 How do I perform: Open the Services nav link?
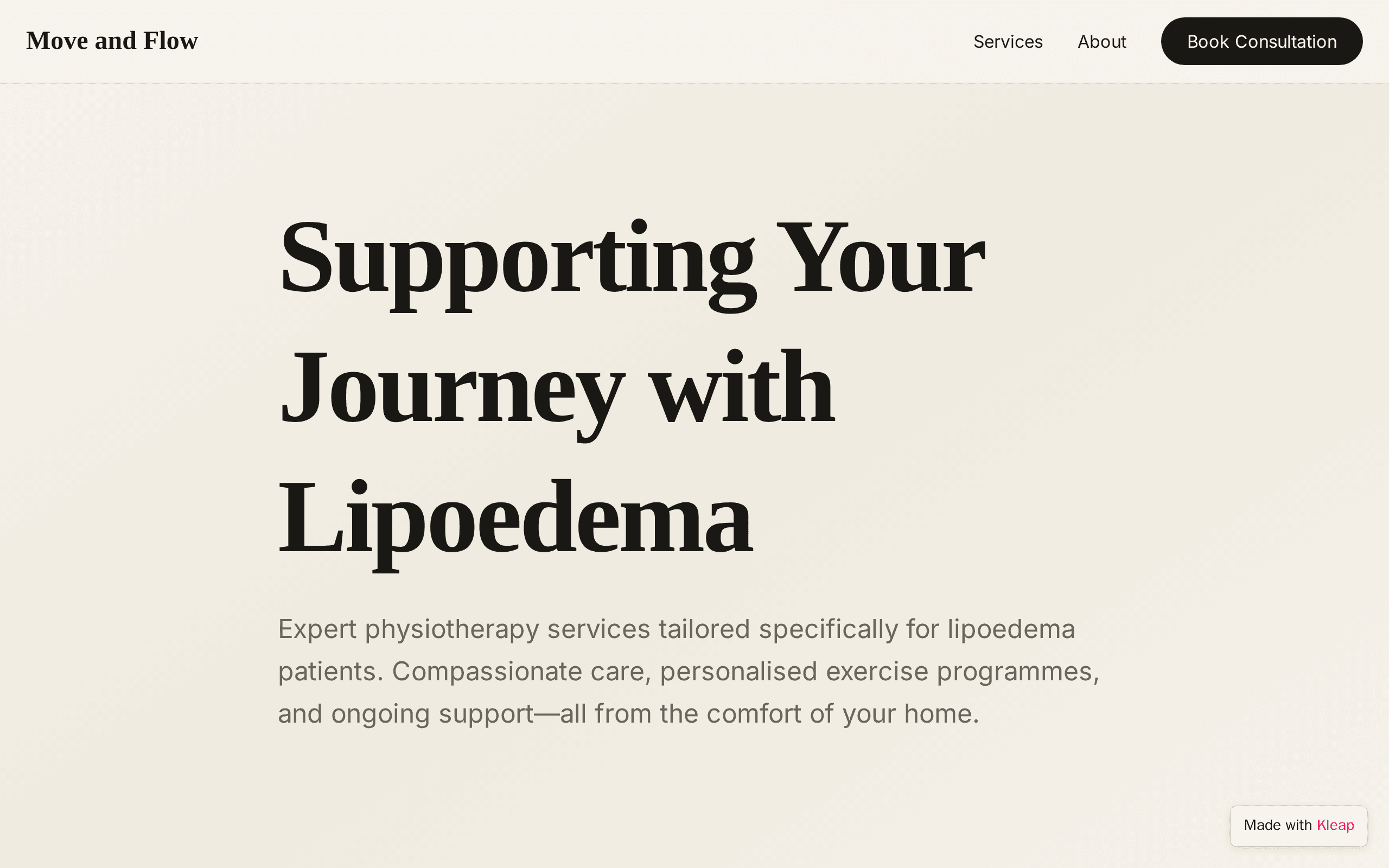[x=1008, y=42]
